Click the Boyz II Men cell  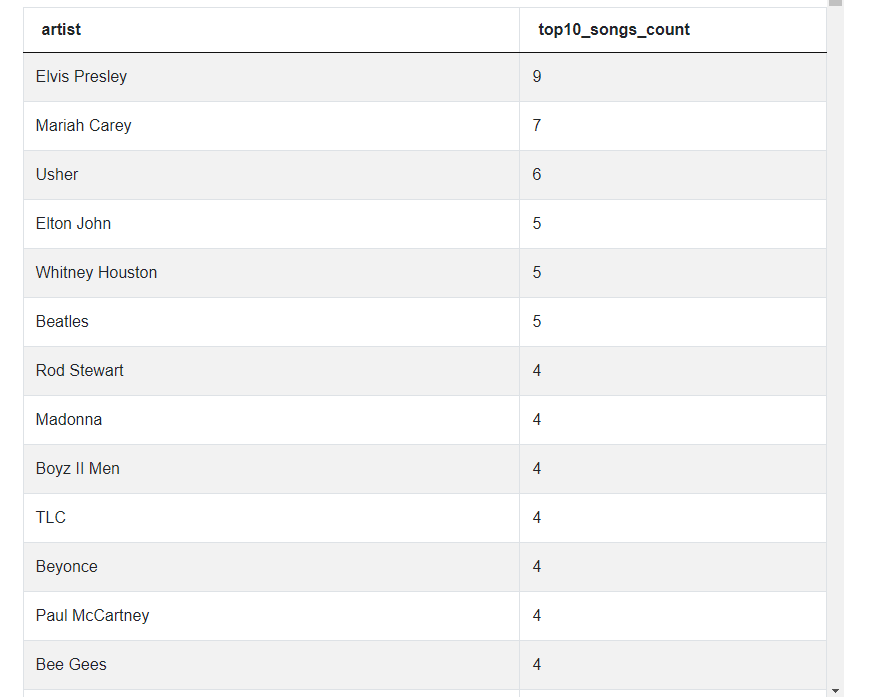tap(77, 468)
